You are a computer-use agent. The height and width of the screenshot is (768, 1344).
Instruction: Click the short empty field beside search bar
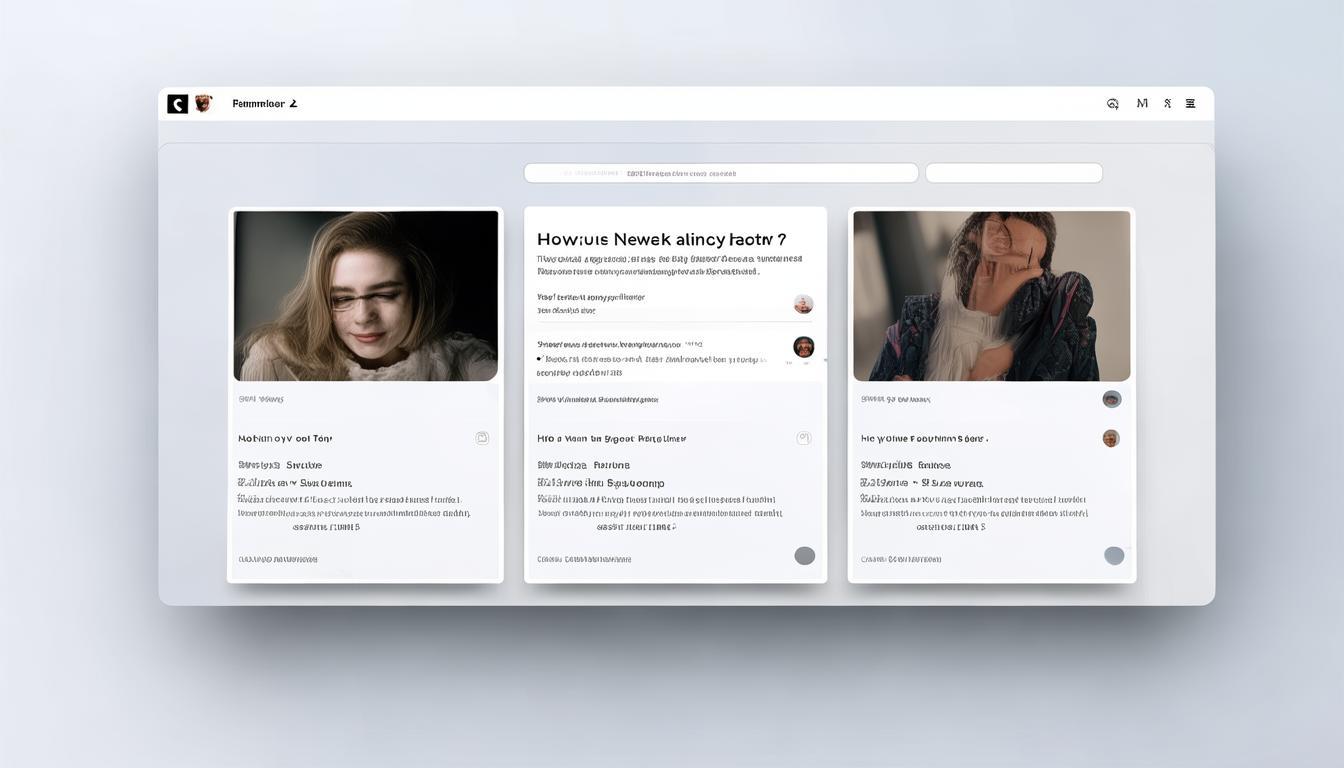tap(1013, 173)
